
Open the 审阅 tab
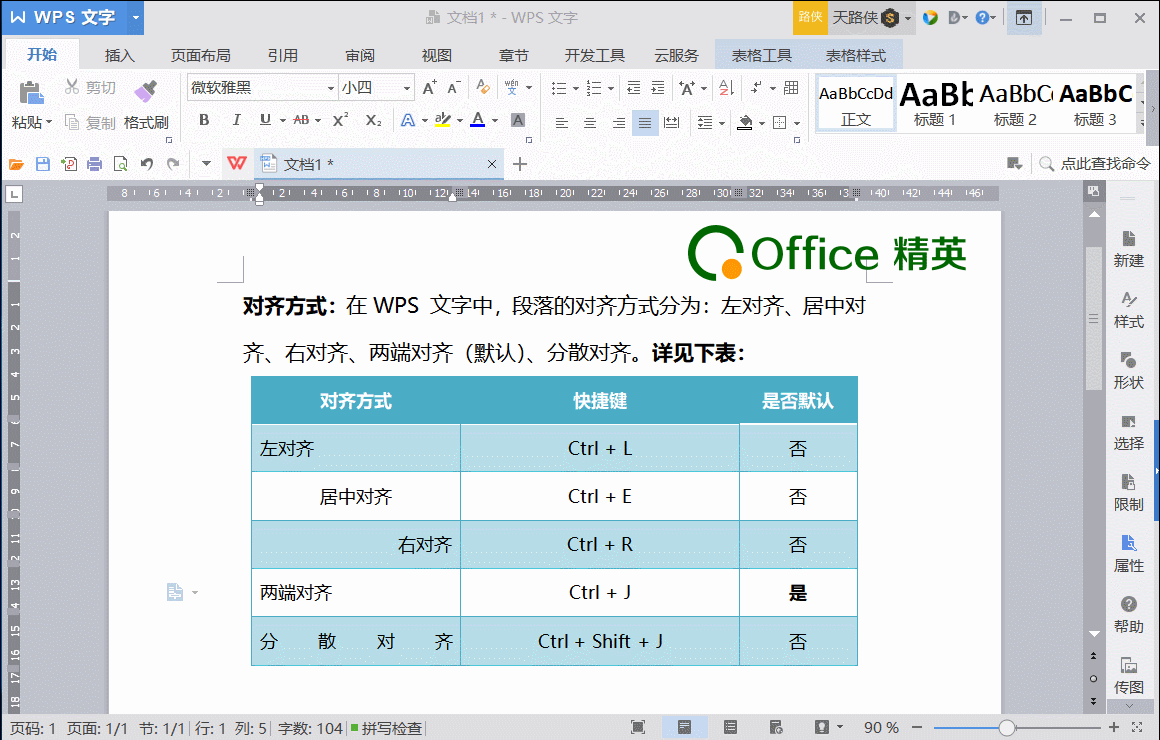(x=360, y=56)
